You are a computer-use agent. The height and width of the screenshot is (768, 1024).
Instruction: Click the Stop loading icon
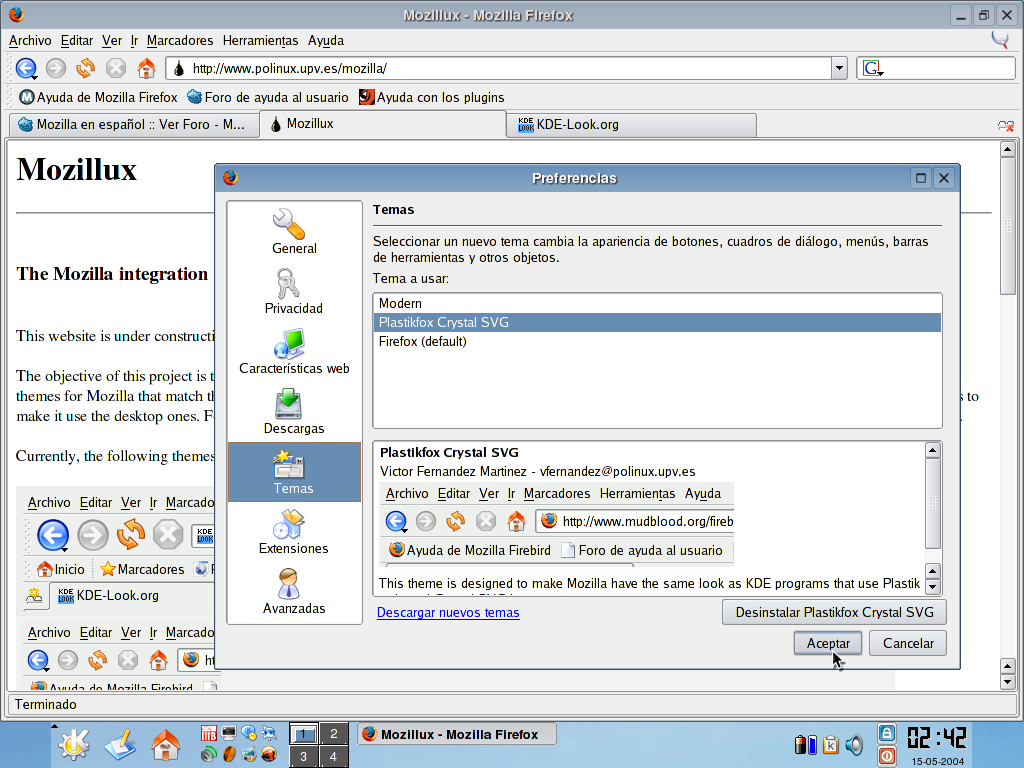pyautogui.click(x=116, y=68)
